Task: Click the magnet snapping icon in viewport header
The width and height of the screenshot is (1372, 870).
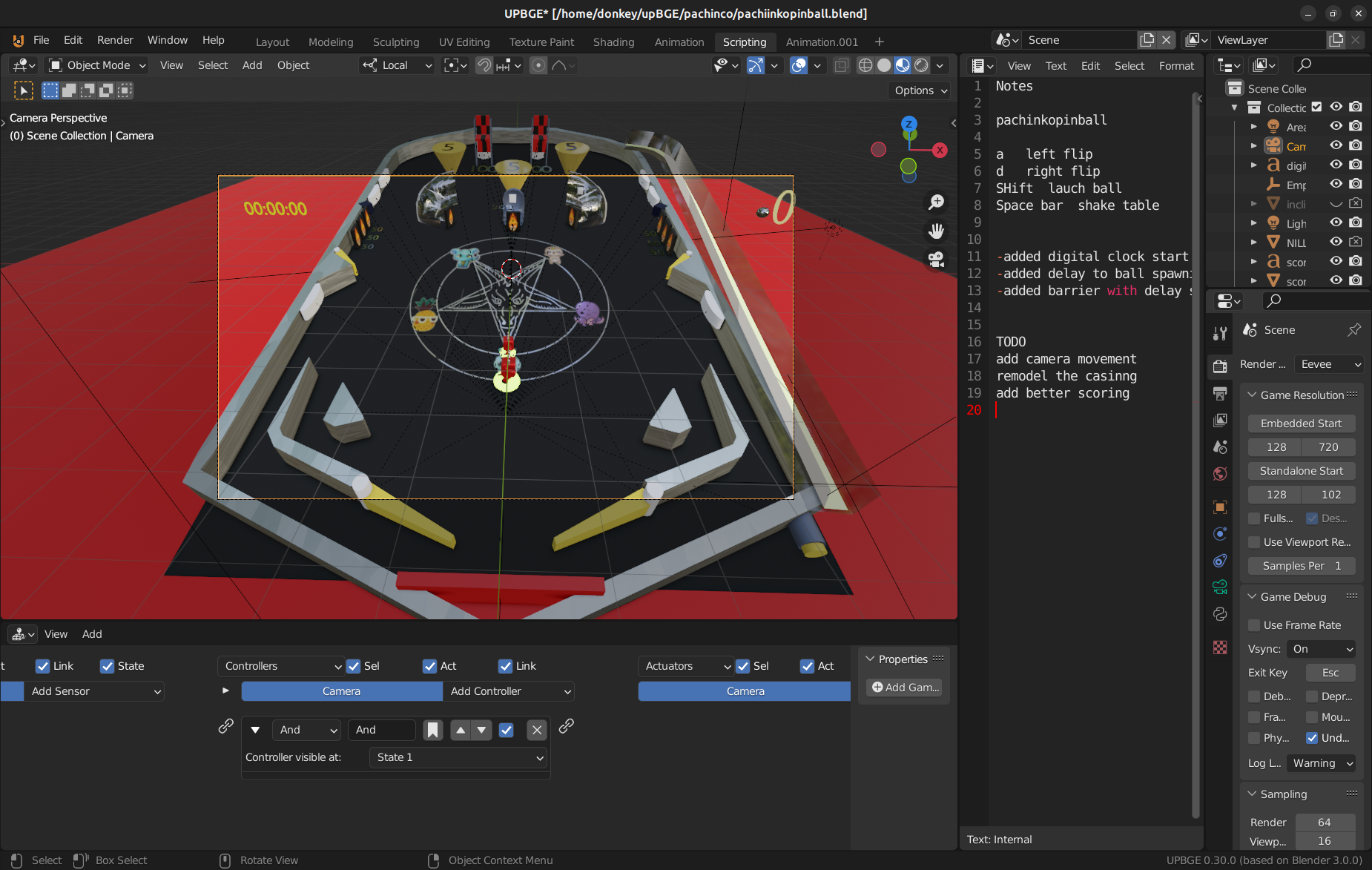Action: pyautogui.click(x=484, y=65)
